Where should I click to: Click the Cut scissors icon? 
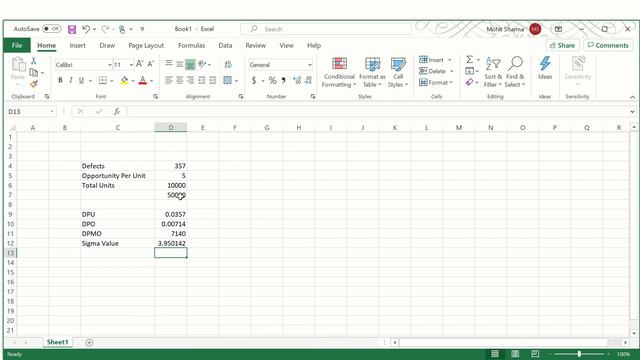click(33, 61)
